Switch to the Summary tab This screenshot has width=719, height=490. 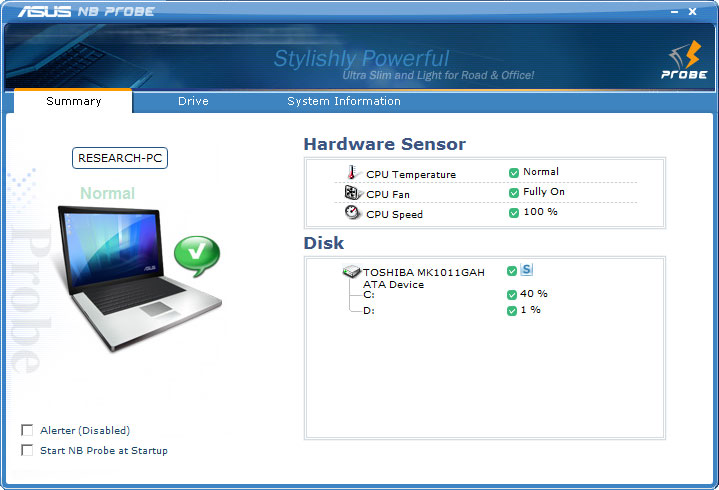[x=73, y=101]
